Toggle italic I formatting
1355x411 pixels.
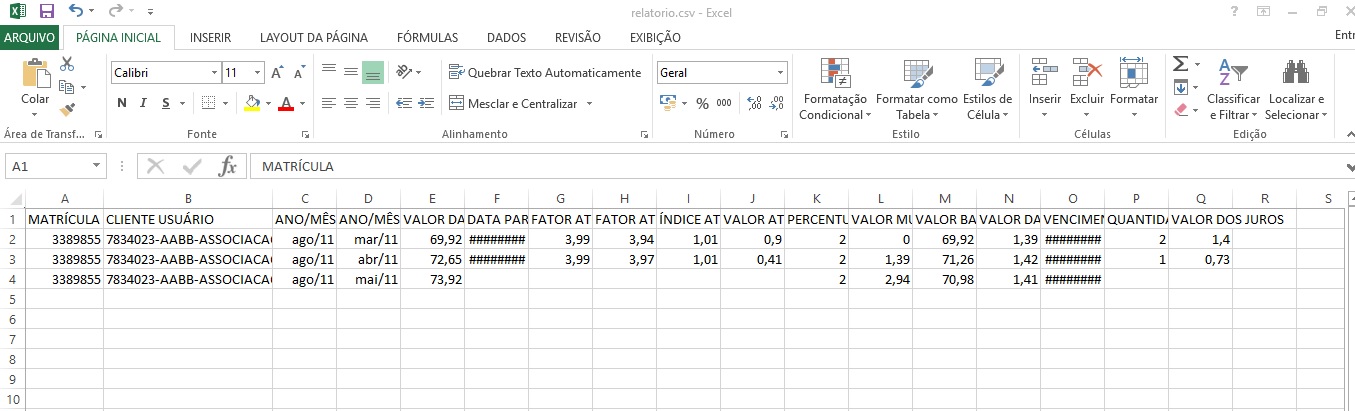(x=144, y=103)
